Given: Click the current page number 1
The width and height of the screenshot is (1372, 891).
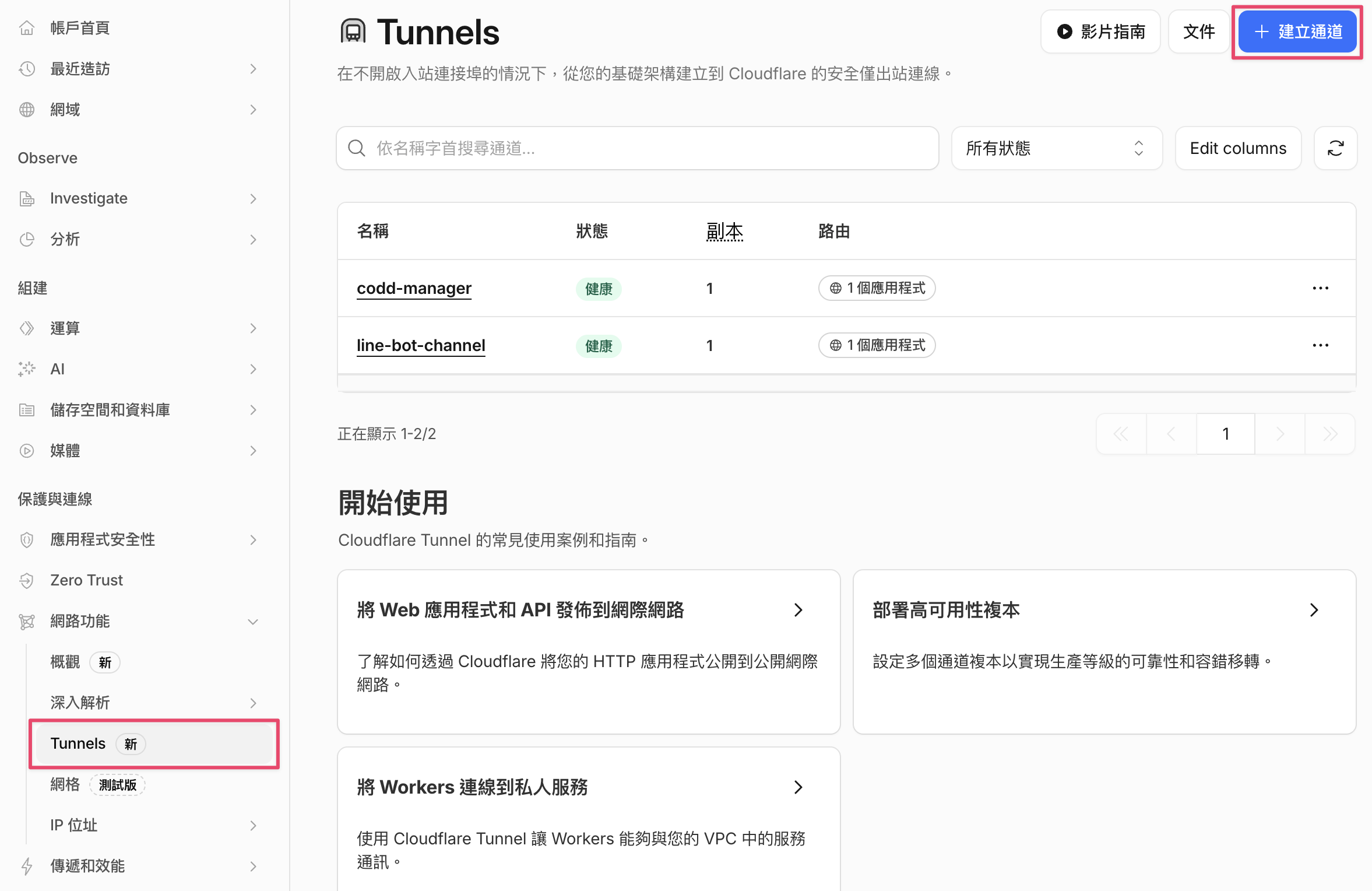Looking at the screenshot, I should coord(1226,434).
